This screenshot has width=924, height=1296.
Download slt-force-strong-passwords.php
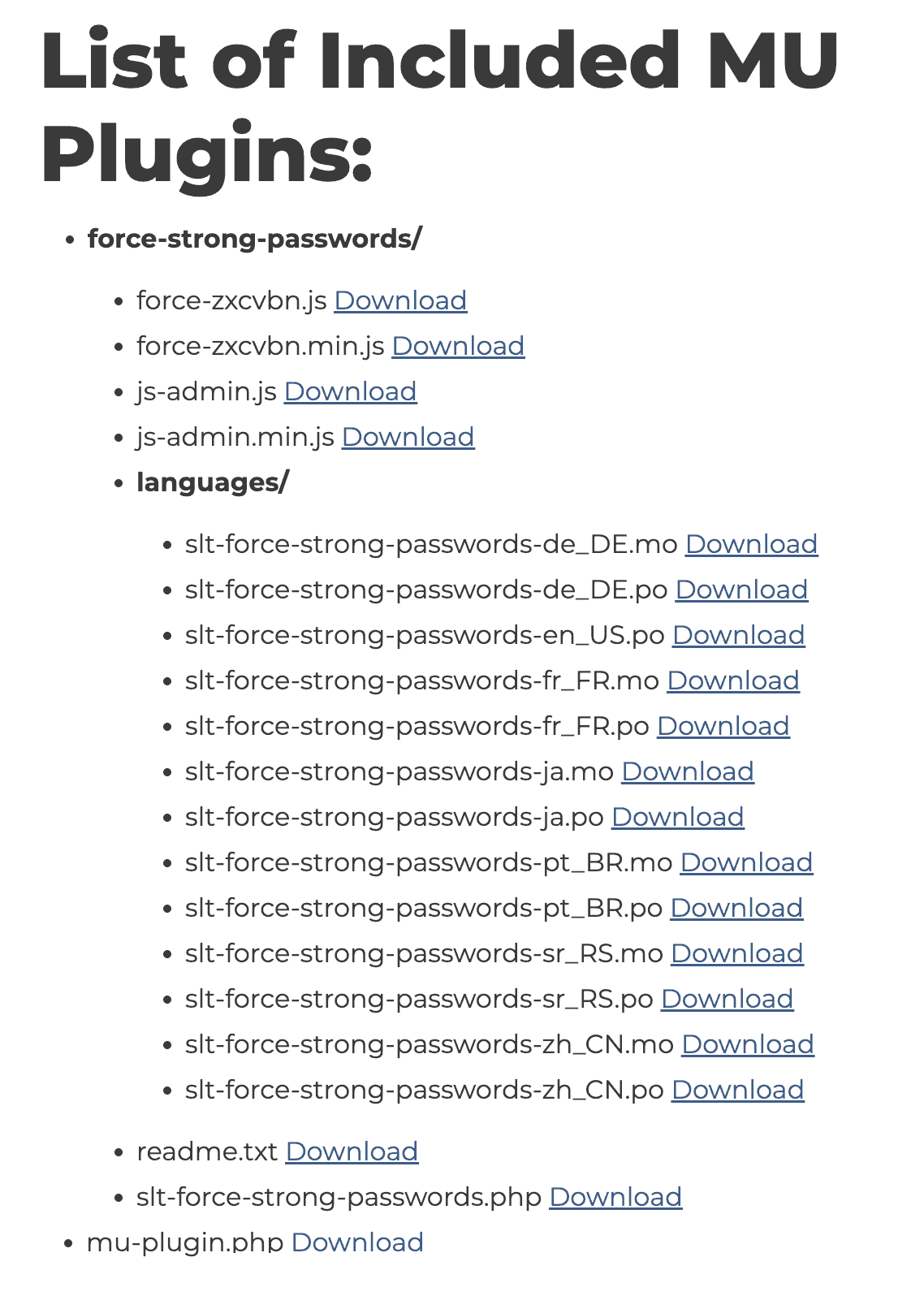click(615, 1197)
